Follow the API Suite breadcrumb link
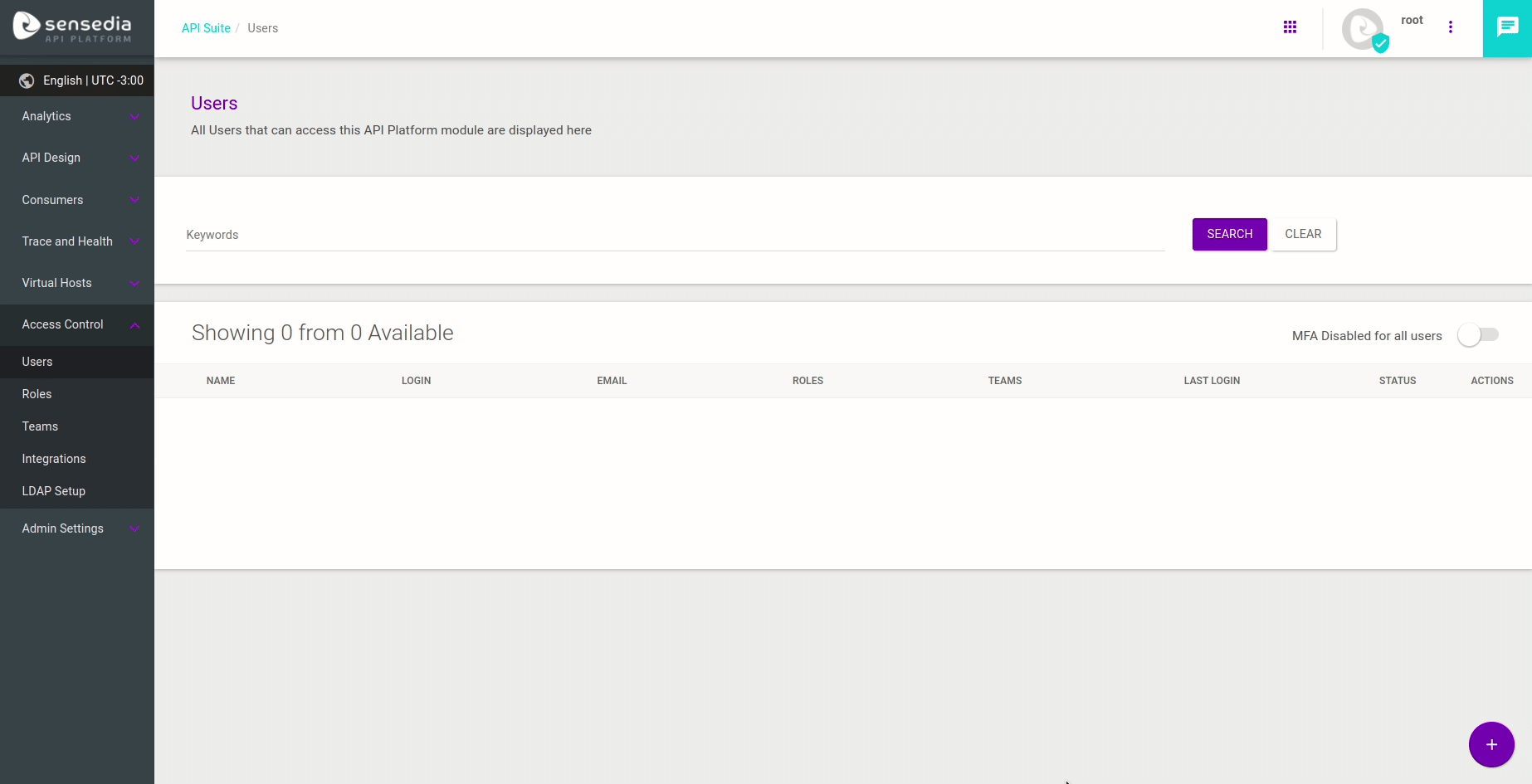Screen dimensions: 1532x784 click(x=206, y=28)
